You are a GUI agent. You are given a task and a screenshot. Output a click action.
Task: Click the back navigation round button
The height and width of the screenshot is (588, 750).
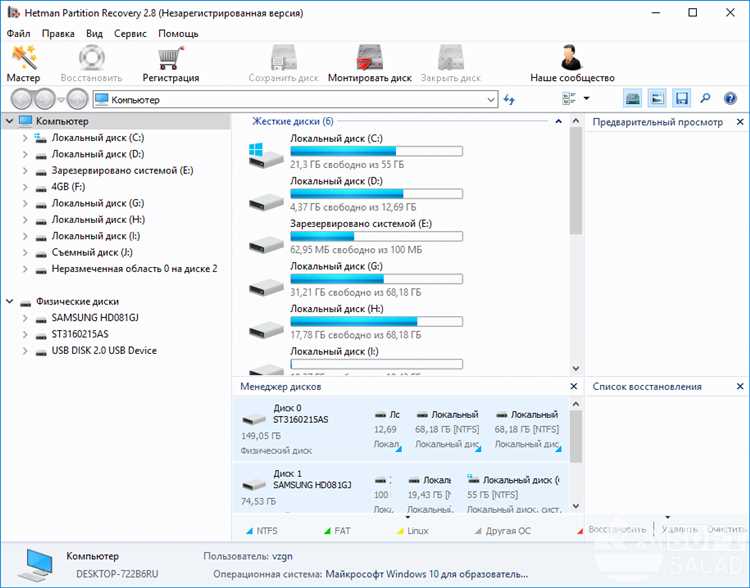click(x=21, y=100)
